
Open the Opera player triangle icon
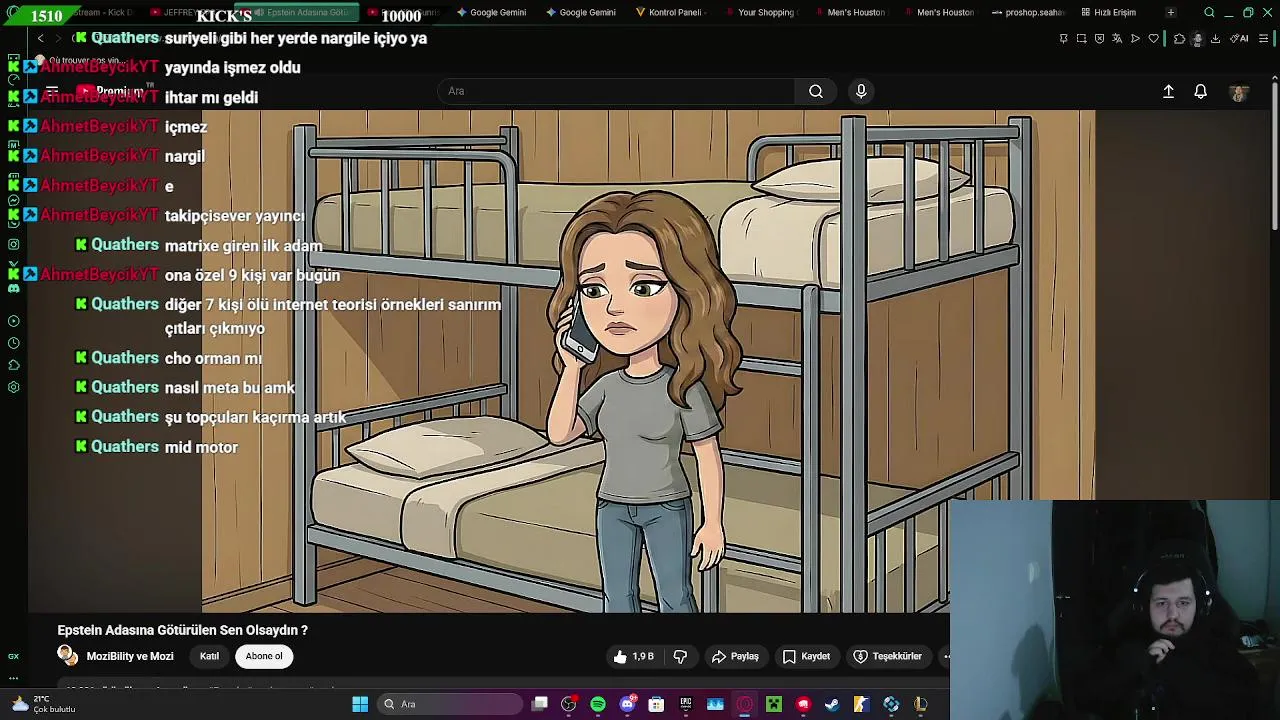(x=1135, y=38)
